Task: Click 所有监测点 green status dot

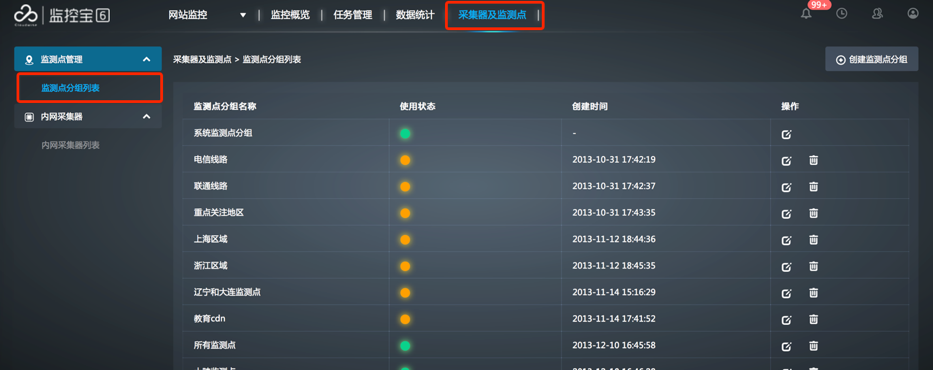Action: (405, 346)
